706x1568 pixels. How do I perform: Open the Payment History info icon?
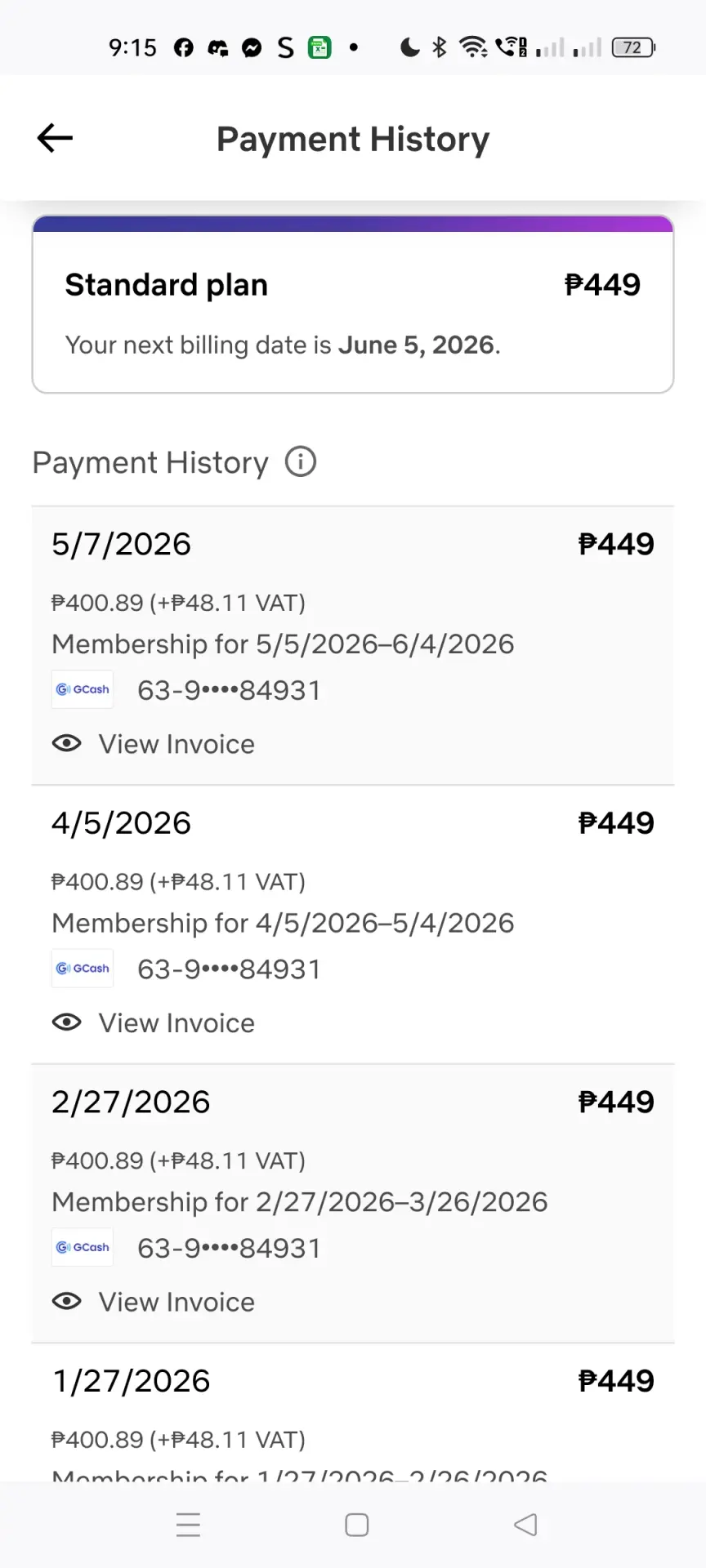point(301,462)
